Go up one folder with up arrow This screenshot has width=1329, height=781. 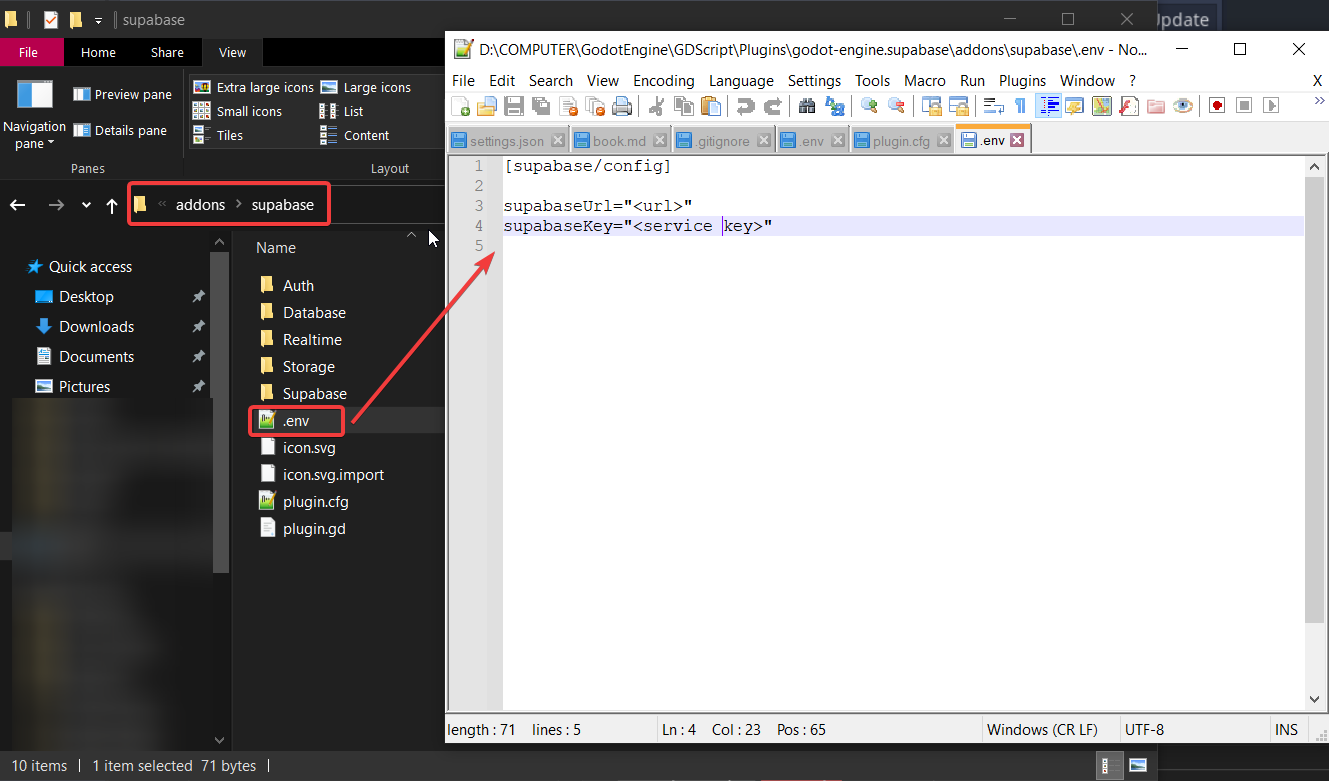tap(112, 205)
